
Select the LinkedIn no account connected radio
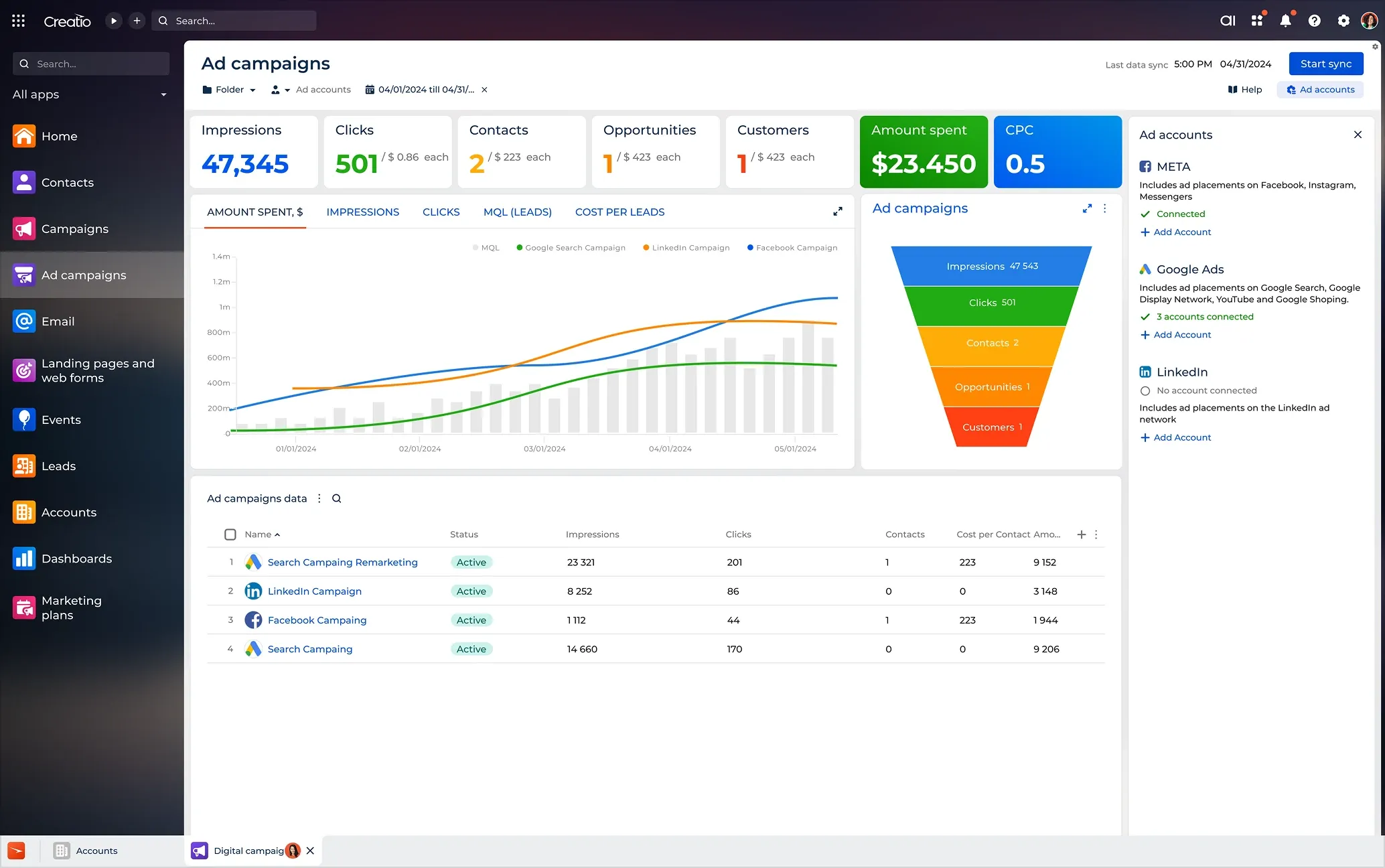(x=1145, y=390)
